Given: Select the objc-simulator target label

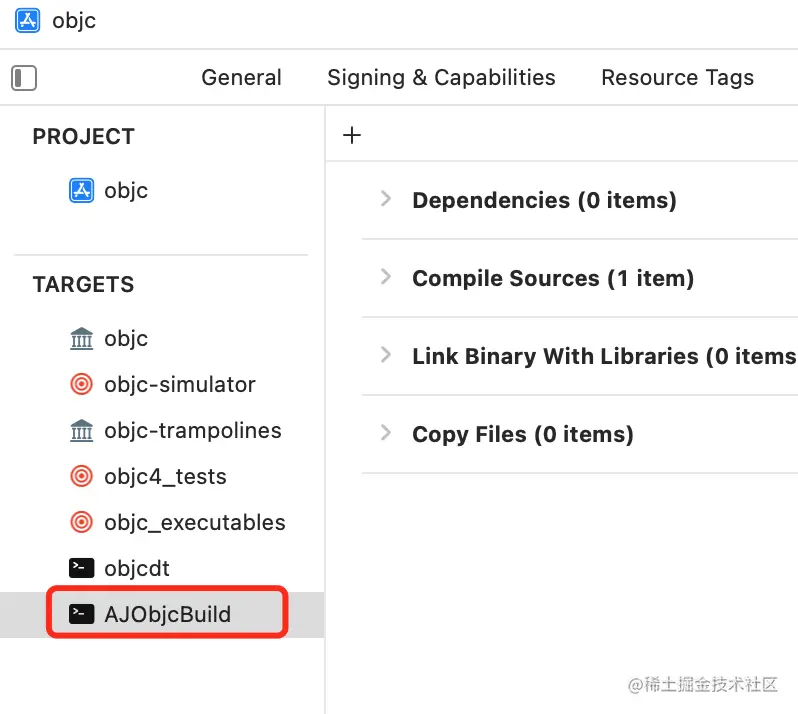Looking at the screenshot, I should [179, 385].
